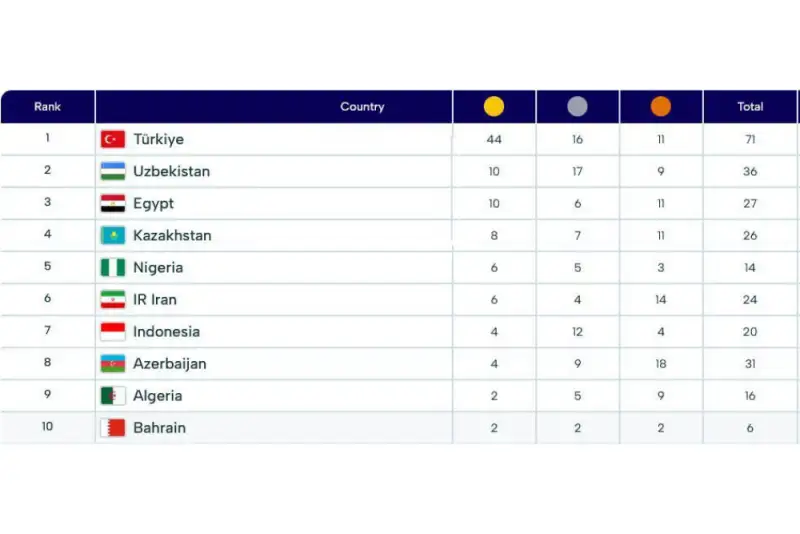Click the gold medal column header
800x534 pixels.
tap(494, 107)
